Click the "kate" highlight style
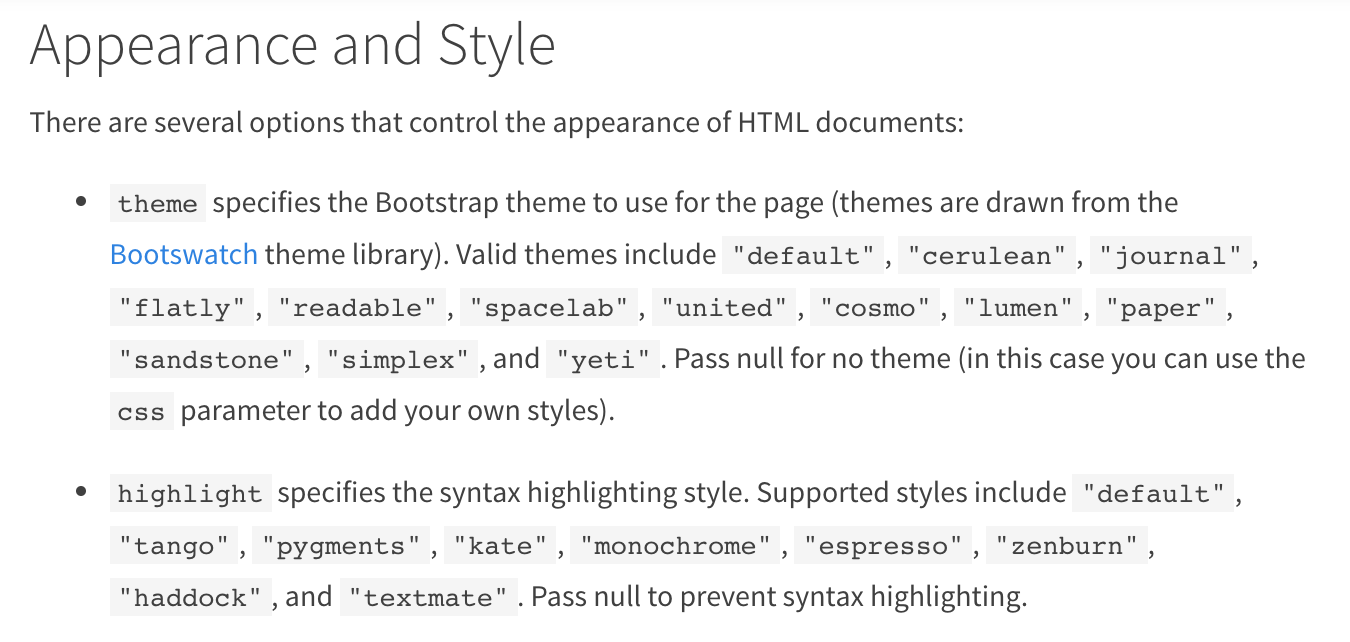 click(x=501, y=545)
